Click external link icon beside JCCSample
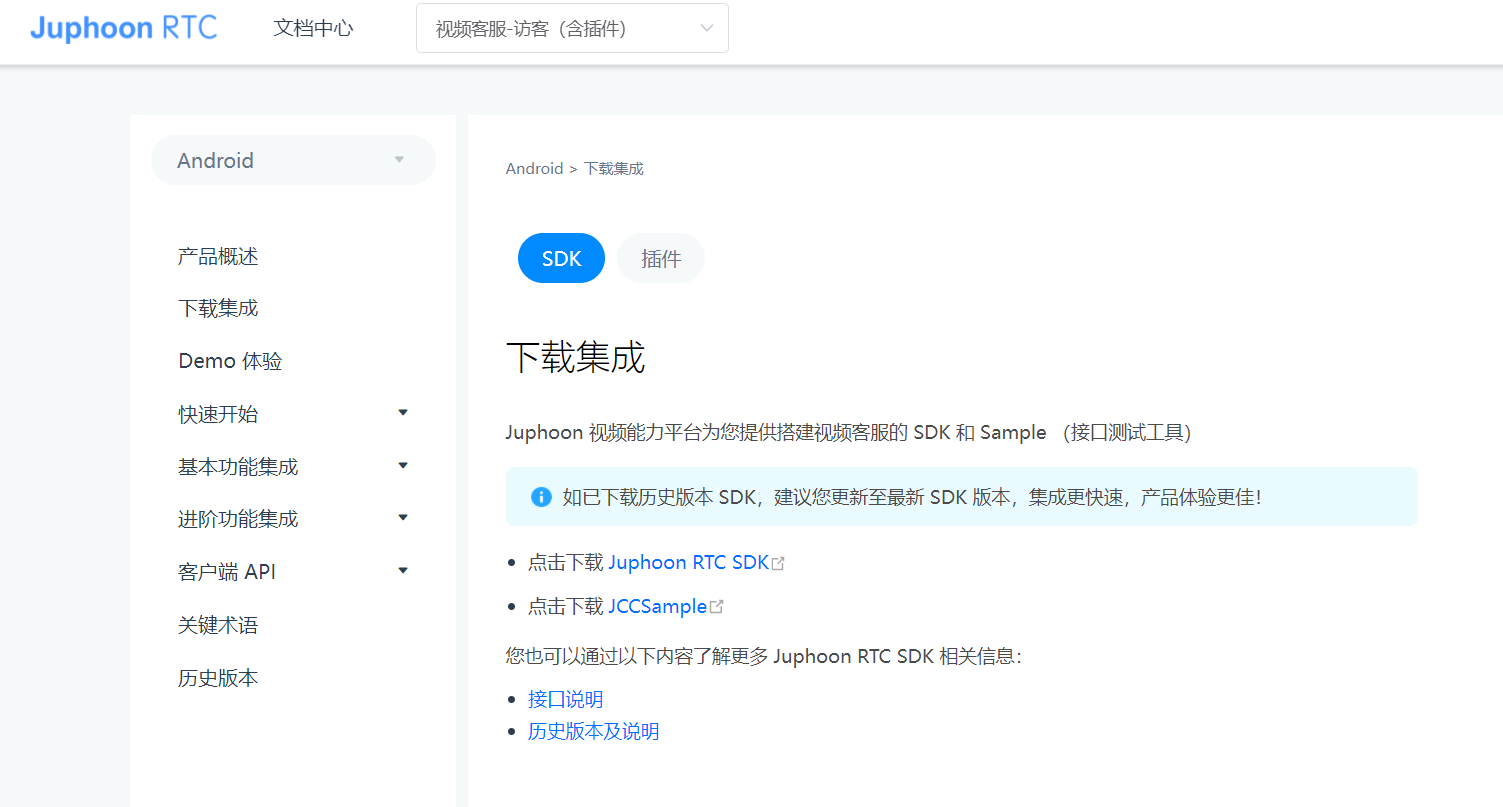The width and height of the screenshot is (1503, 807). [x=716, y=607]
